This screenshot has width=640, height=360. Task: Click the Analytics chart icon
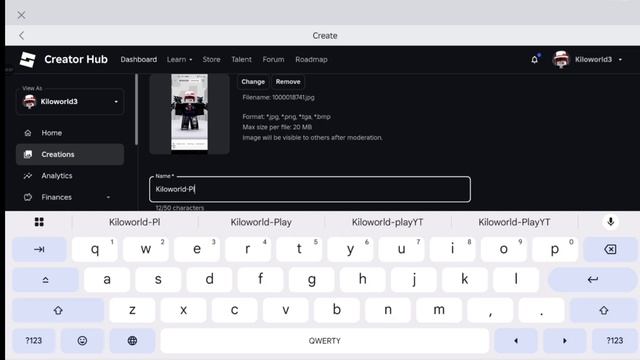tap(28, 176)
